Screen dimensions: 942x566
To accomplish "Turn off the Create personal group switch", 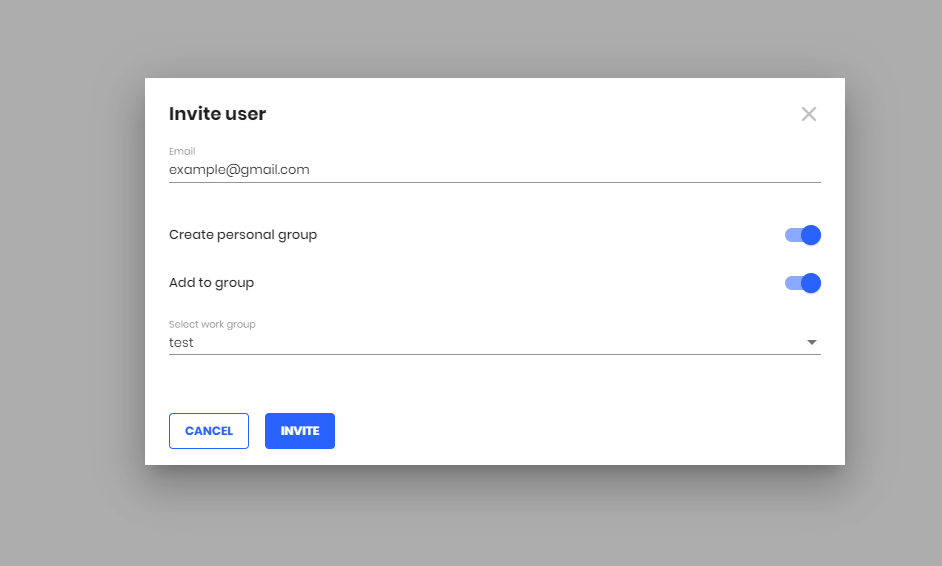I will pos(803,235).
